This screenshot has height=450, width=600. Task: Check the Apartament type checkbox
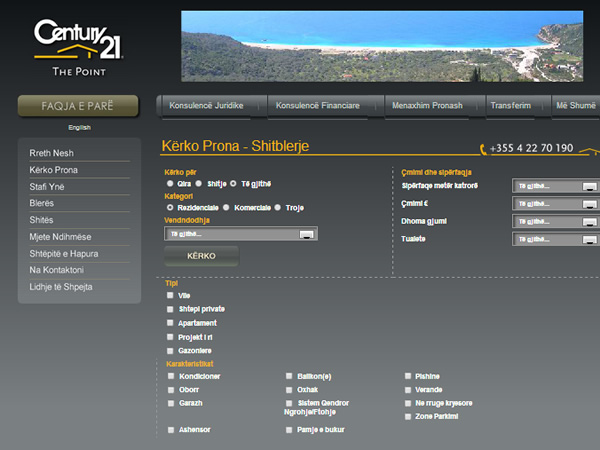pos(170,323)
